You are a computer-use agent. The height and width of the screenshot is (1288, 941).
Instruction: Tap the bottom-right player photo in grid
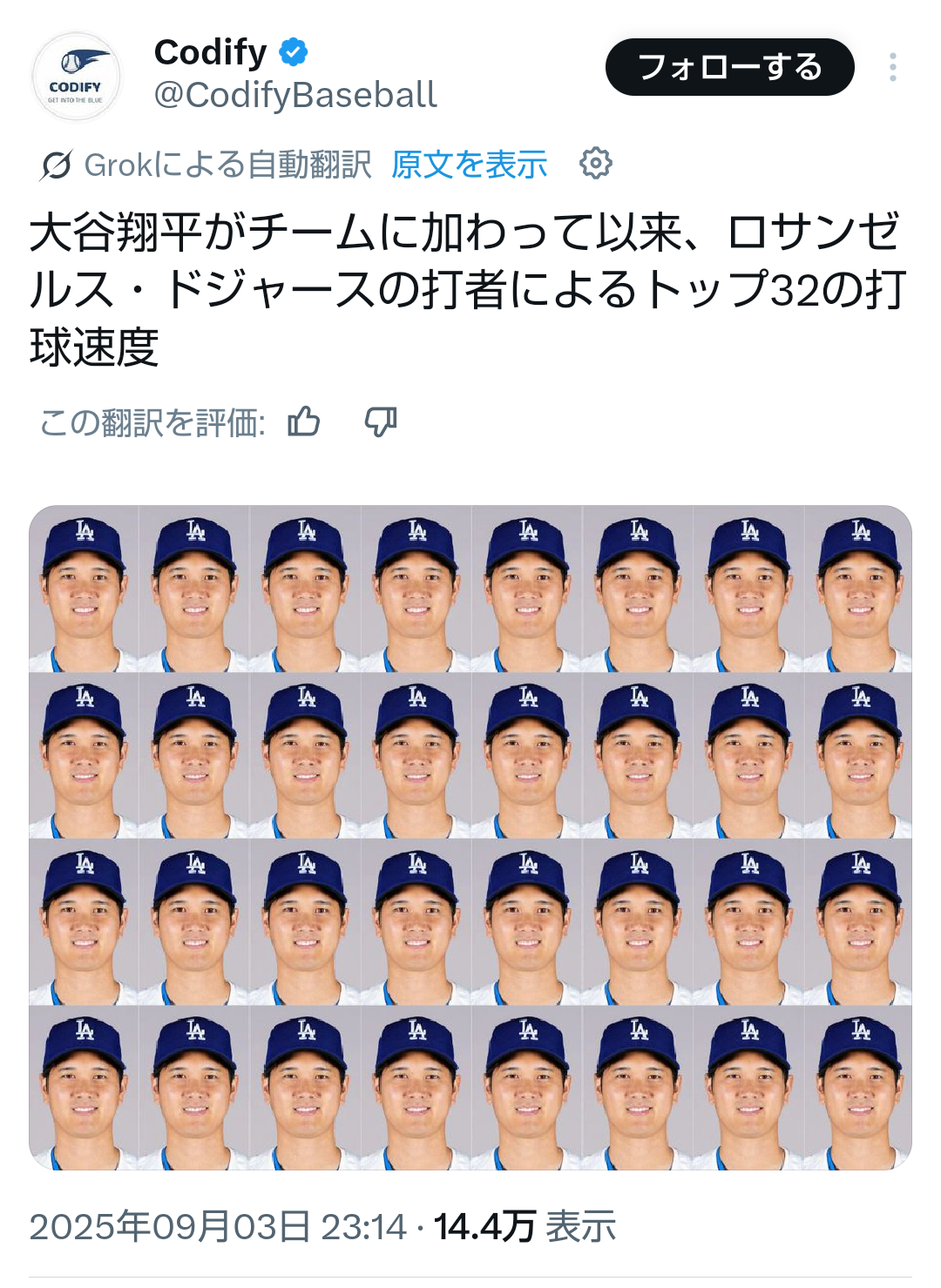click(x=858, y=1089)
